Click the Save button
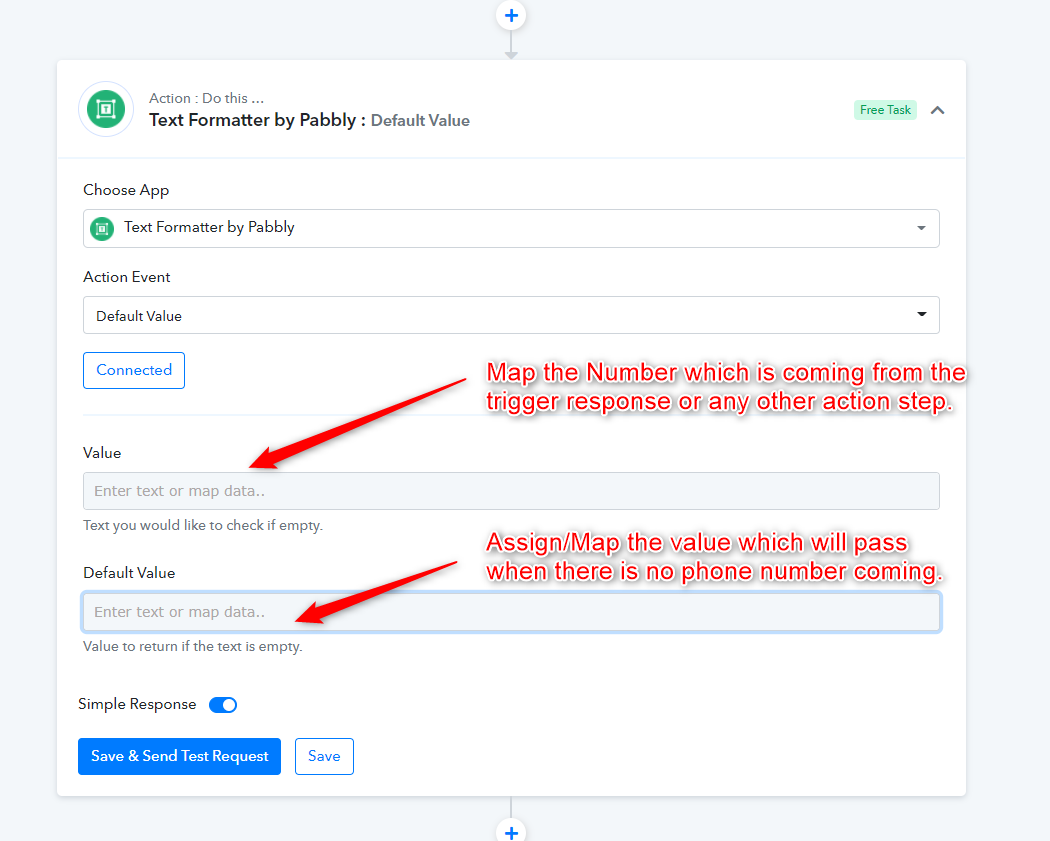 tap(324, 757)
